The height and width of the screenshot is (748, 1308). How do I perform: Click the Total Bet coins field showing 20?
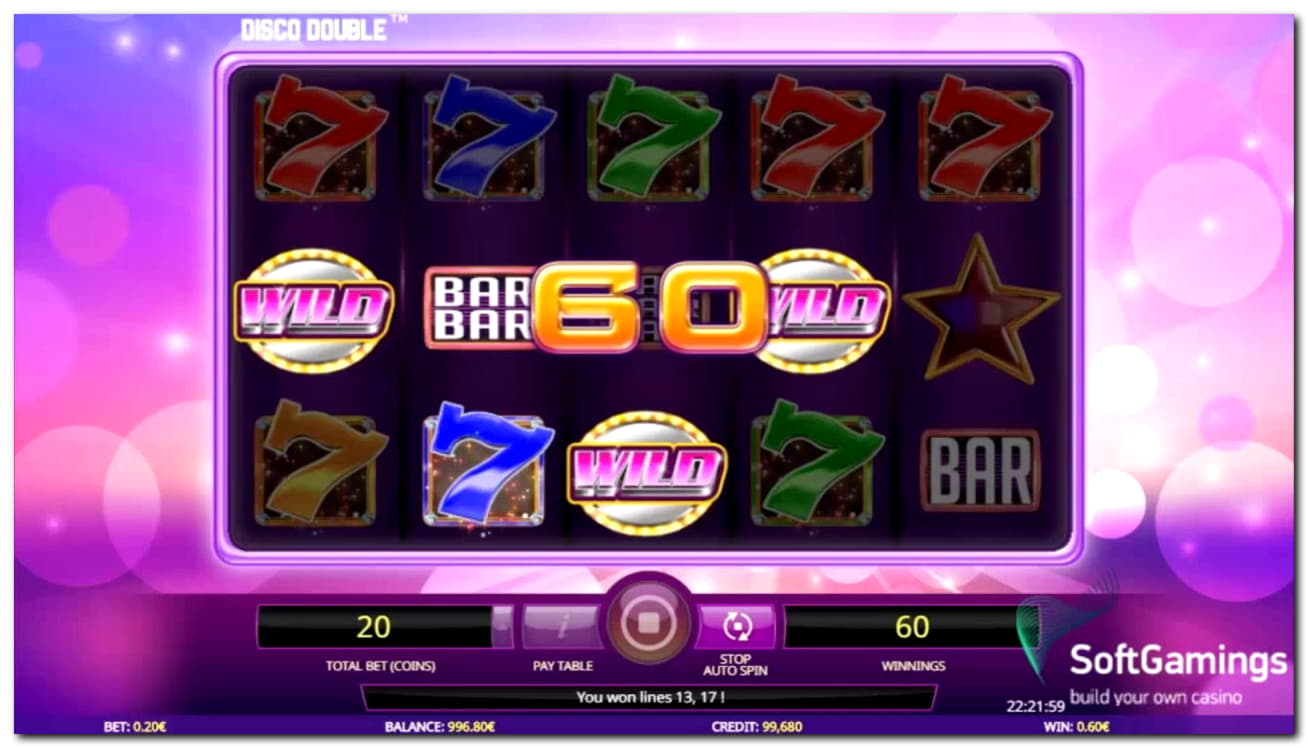pyautogui.click(x=374, y=627)
